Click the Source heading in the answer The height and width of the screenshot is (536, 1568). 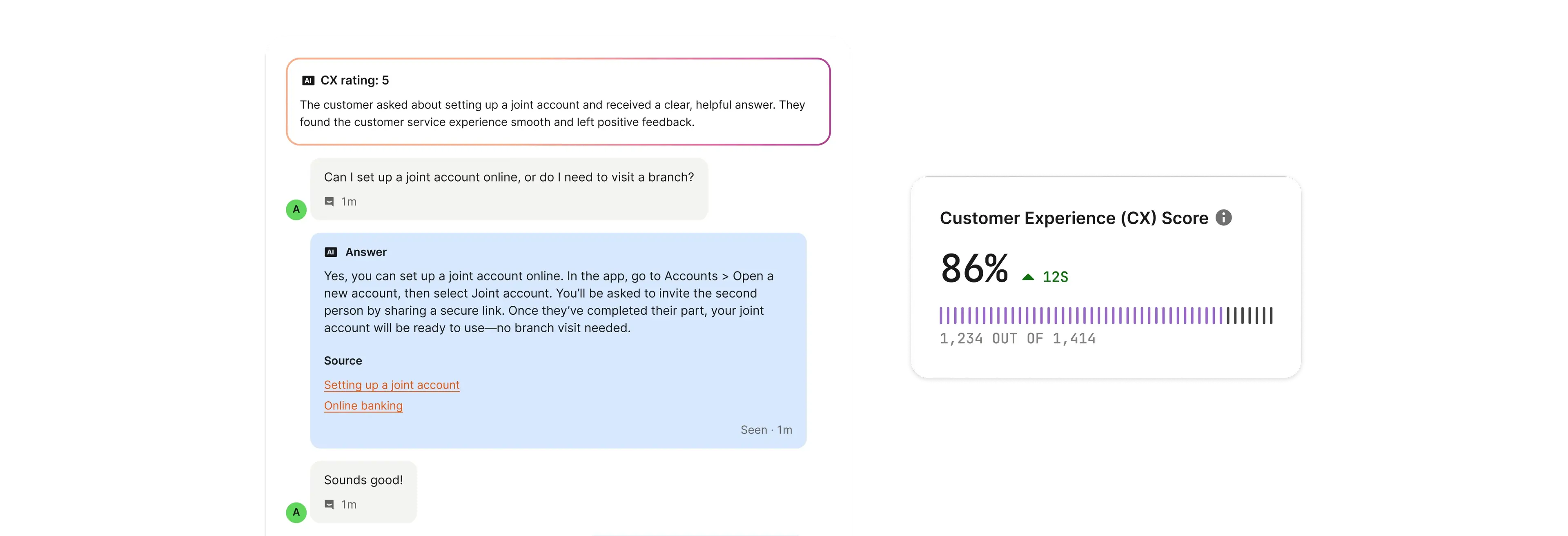pos(343,361)
